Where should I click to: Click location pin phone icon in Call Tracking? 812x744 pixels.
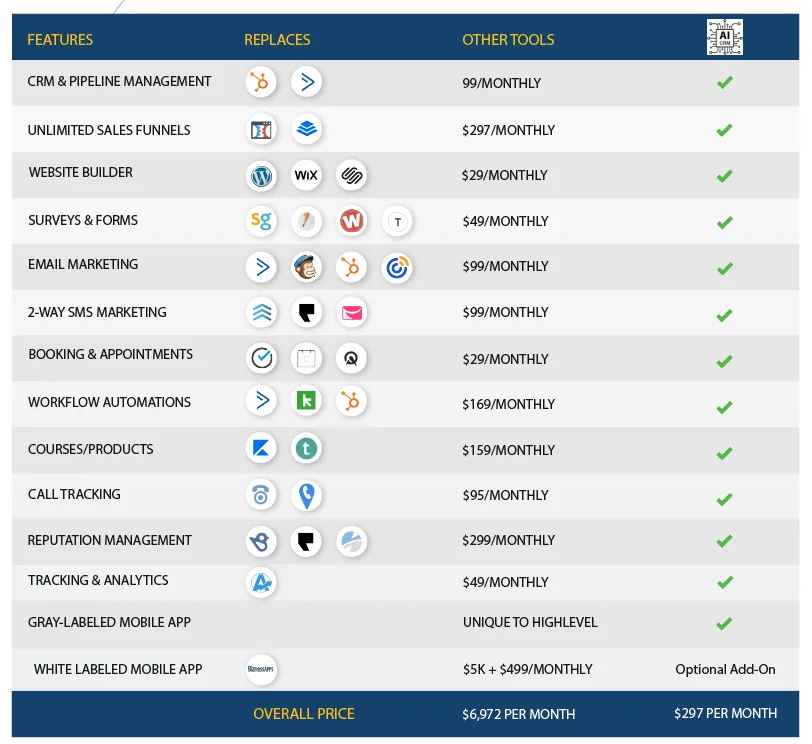click(306, 495)
